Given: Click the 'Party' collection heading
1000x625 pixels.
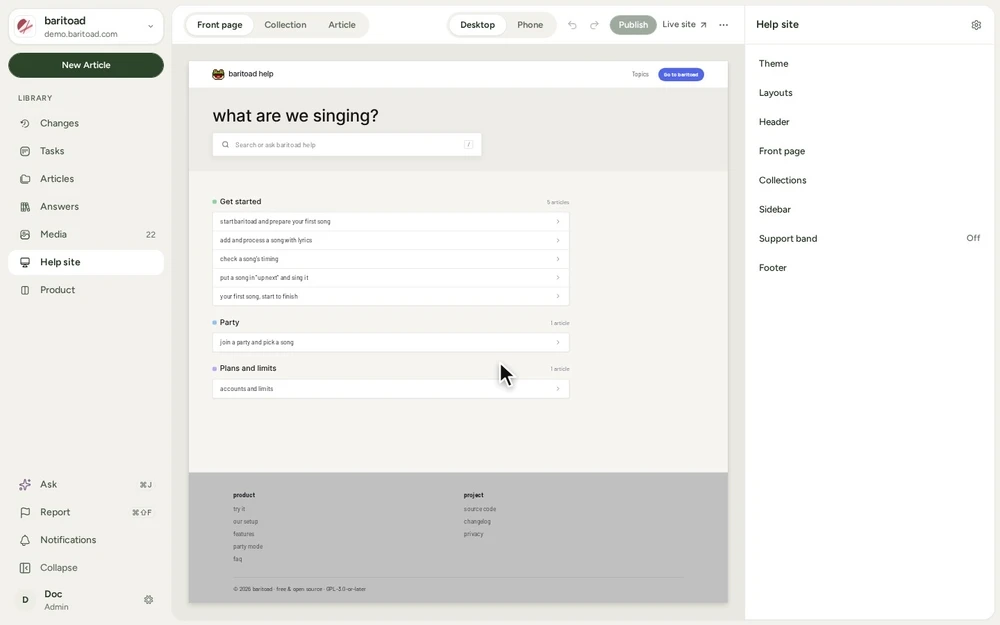Looking at the screenshot, I should (230, 323).
